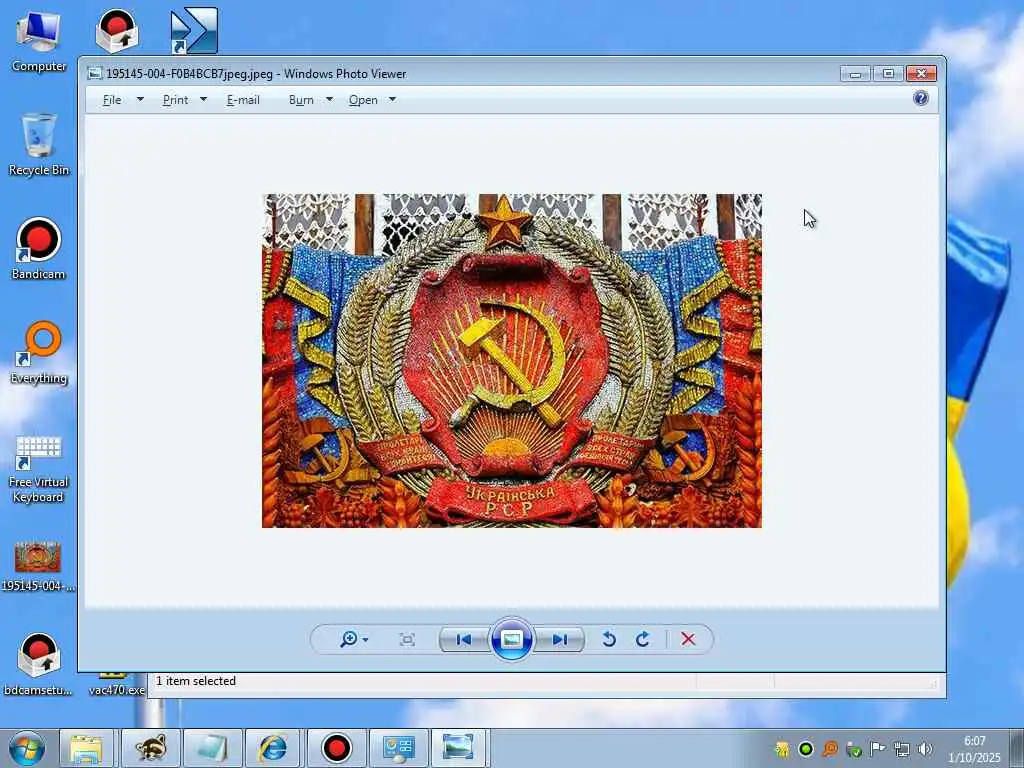Expand the Print dropdown arrow
The height and width of the screenshot is (768, 1024).
[203, 100]
